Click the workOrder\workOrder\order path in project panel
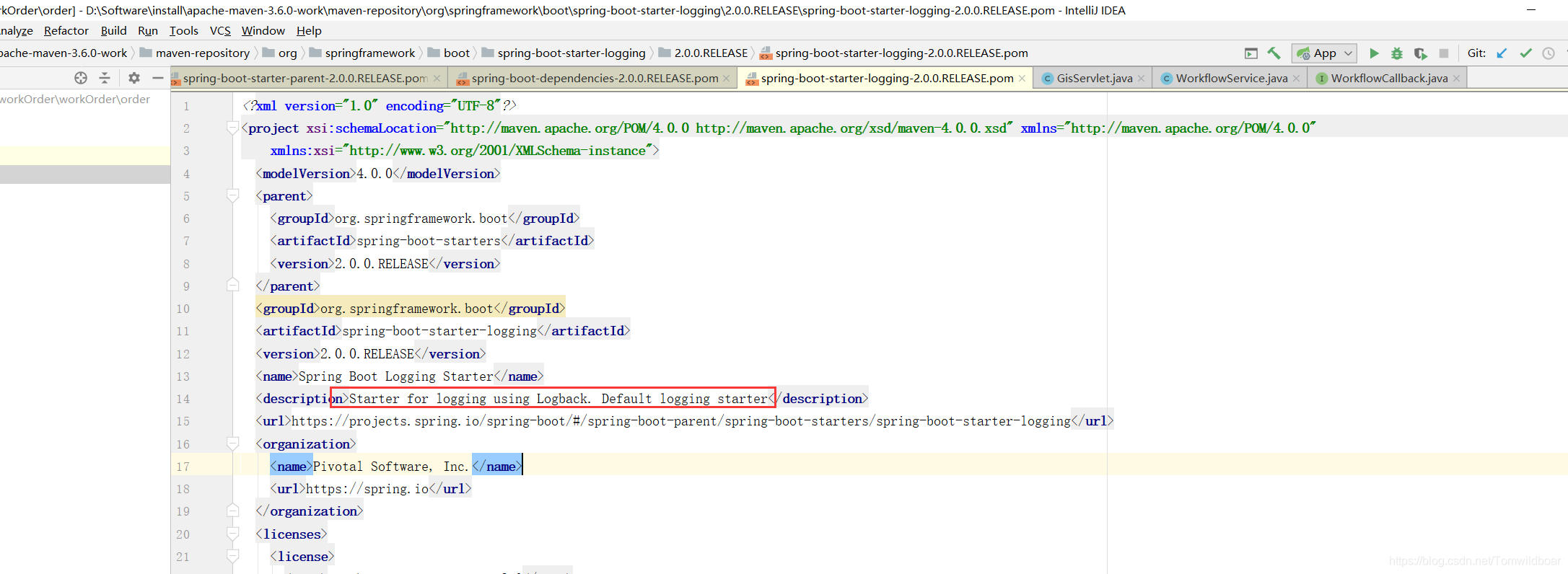 tap(75, 100)
